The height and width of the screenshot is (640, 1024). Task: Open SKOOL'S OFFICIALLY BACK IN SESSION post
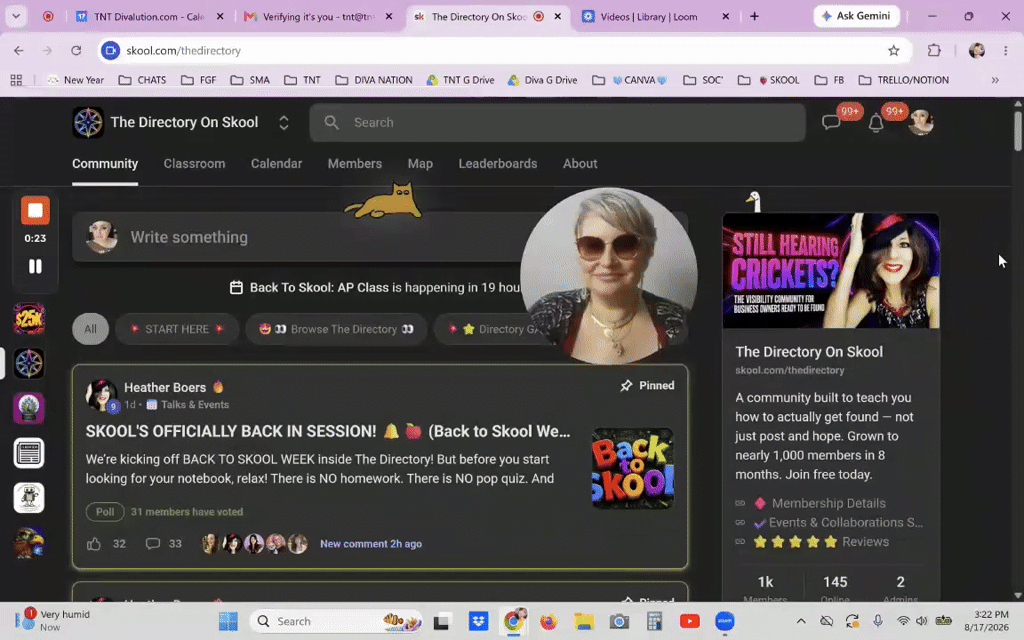(x=328, y=431)
